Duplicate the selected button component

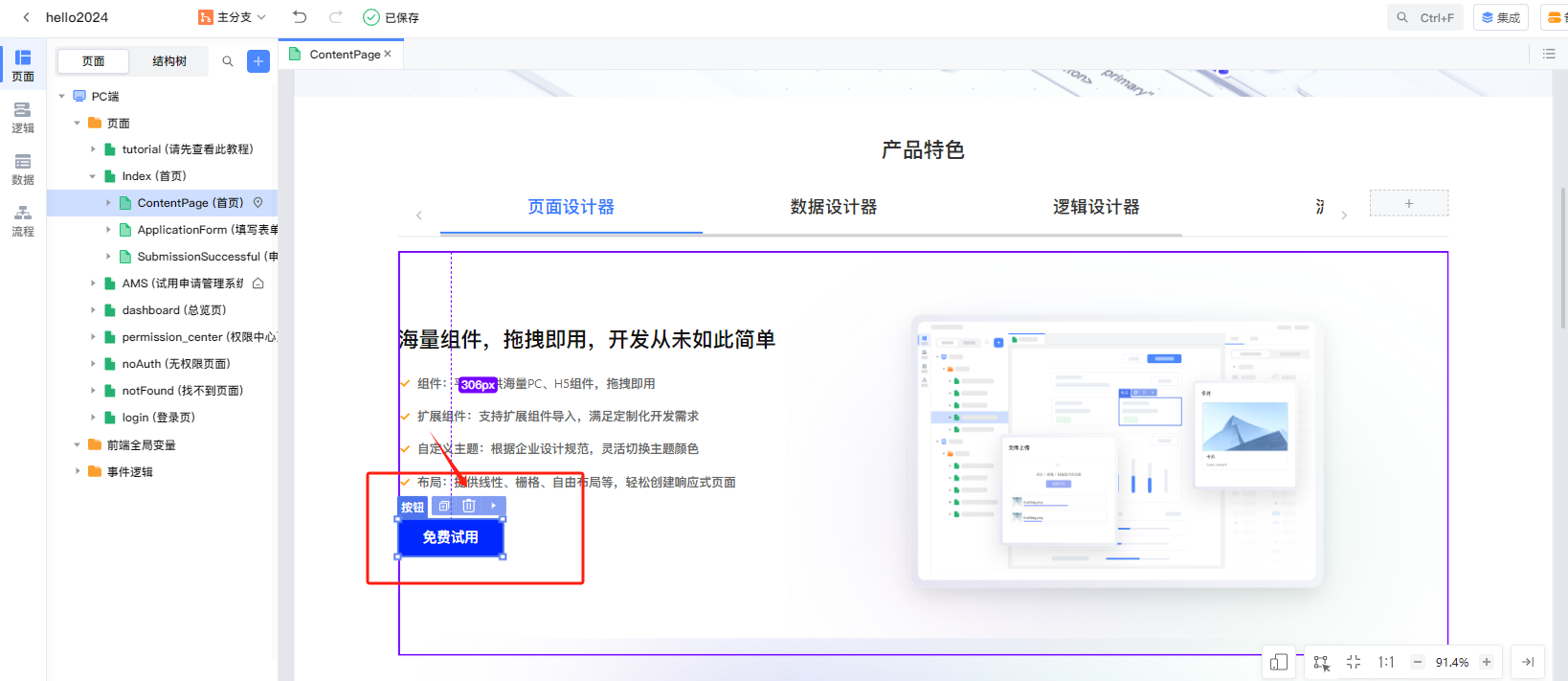pos(444,506)
